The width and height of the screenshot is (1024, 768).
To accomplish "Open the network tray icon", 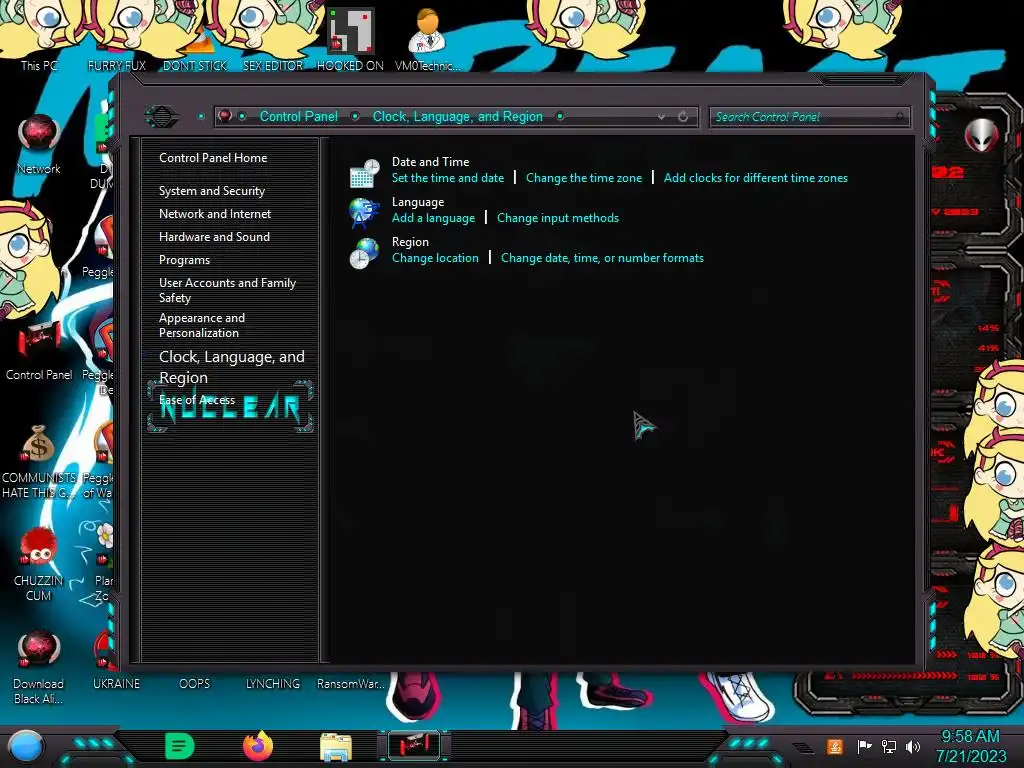I will coord(889,746).
